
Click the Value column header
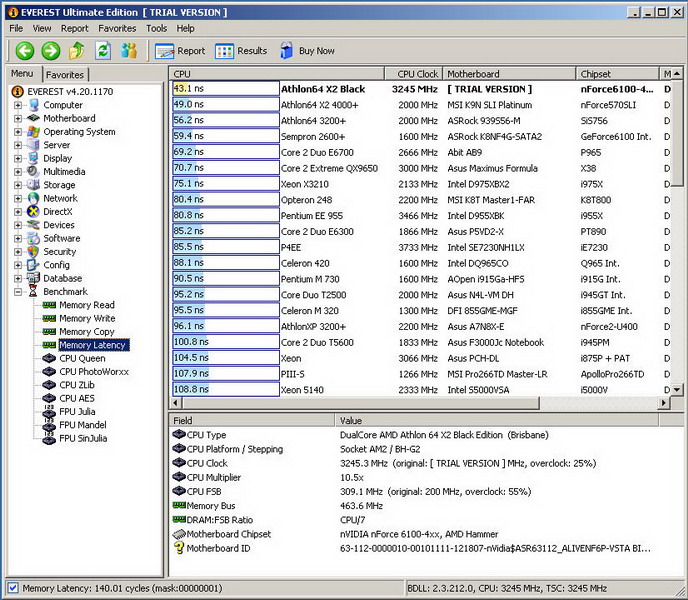pos(497,420)
